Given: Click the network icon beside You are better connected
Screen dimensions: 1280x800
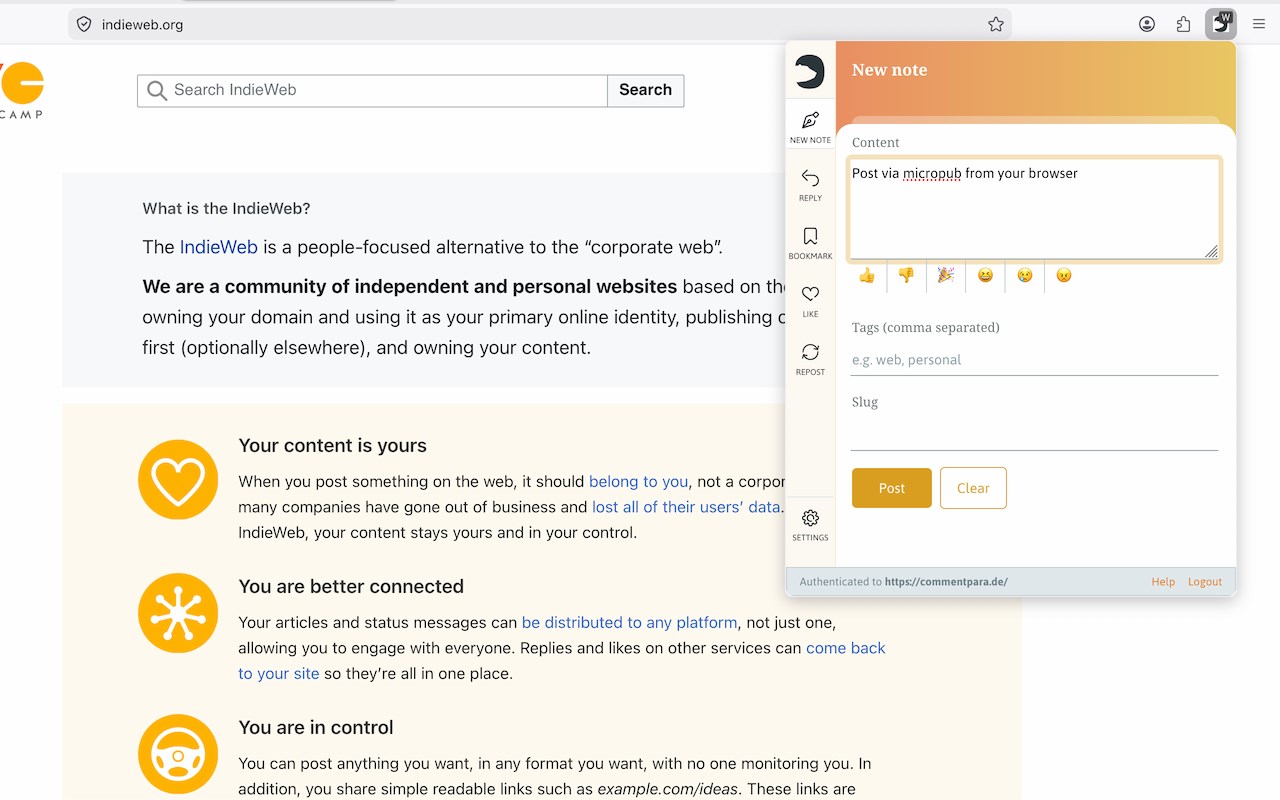Looking at the screenshot, I should pos(178,613).
